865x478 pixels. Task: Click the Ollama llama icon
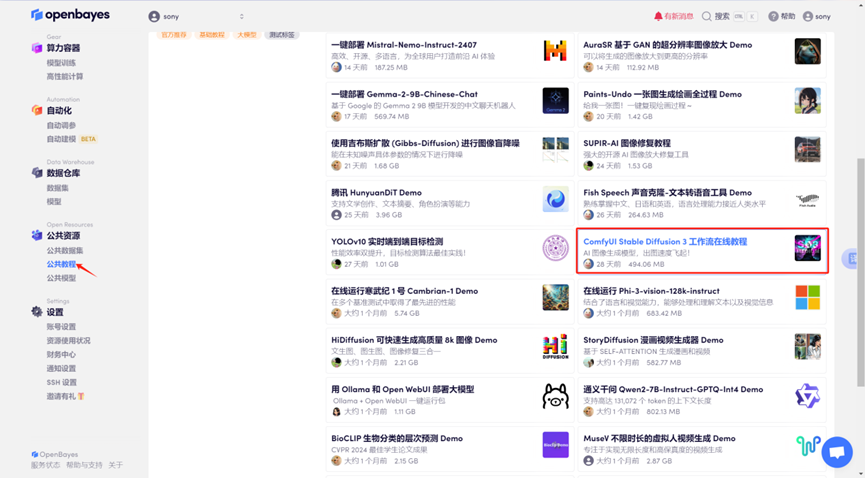click(x=556, y=396)
